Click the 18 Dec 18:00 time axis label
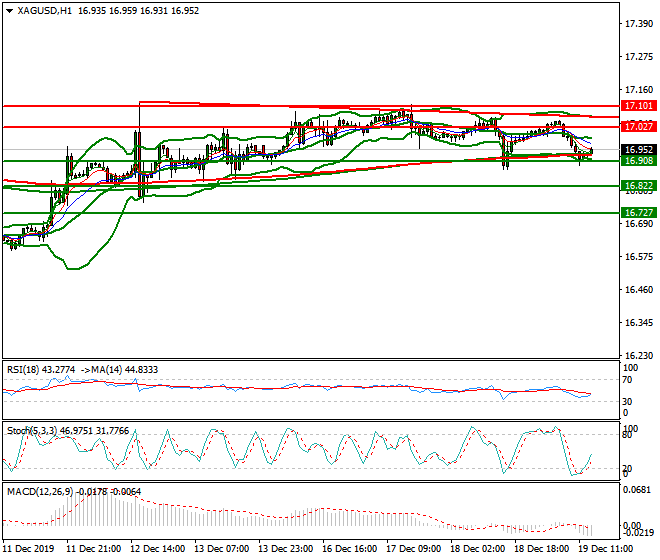The width and height of the screenshot is (660, 560). pos(541,549)
